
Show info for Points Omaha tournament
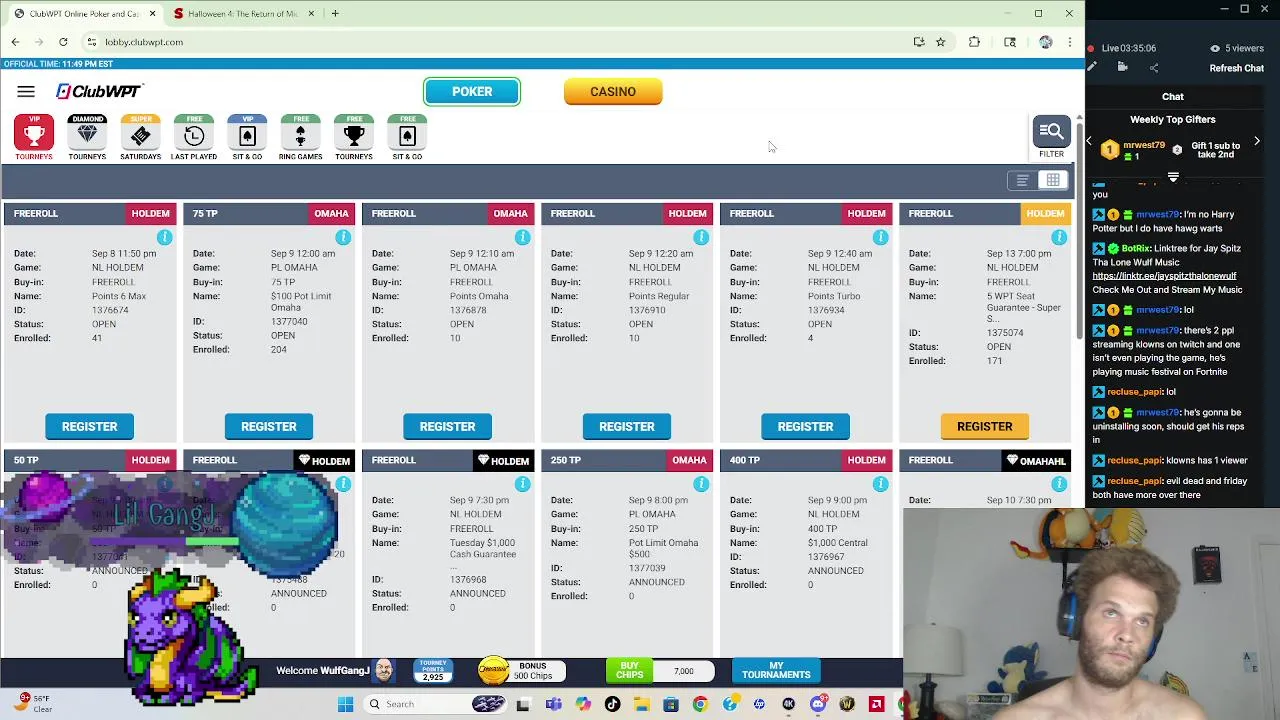(522, 237)
